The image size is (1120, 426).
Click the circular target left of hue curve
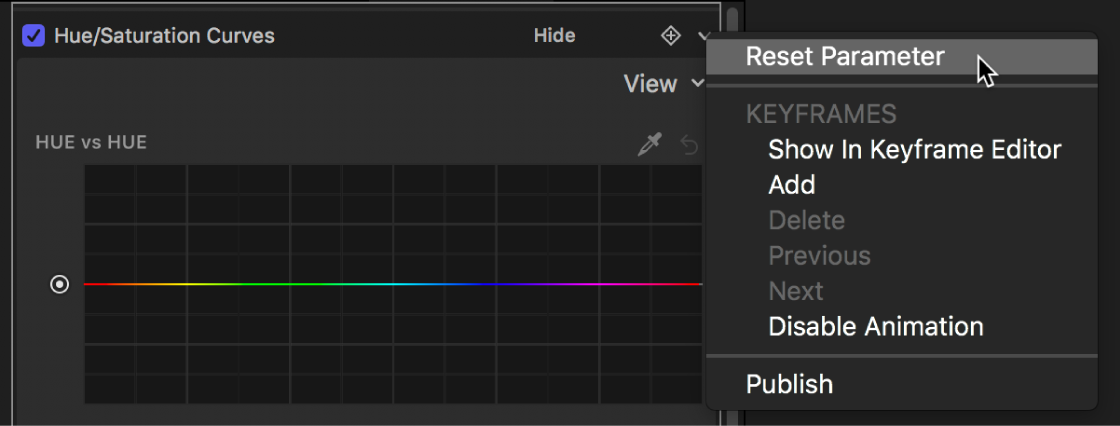60,285
